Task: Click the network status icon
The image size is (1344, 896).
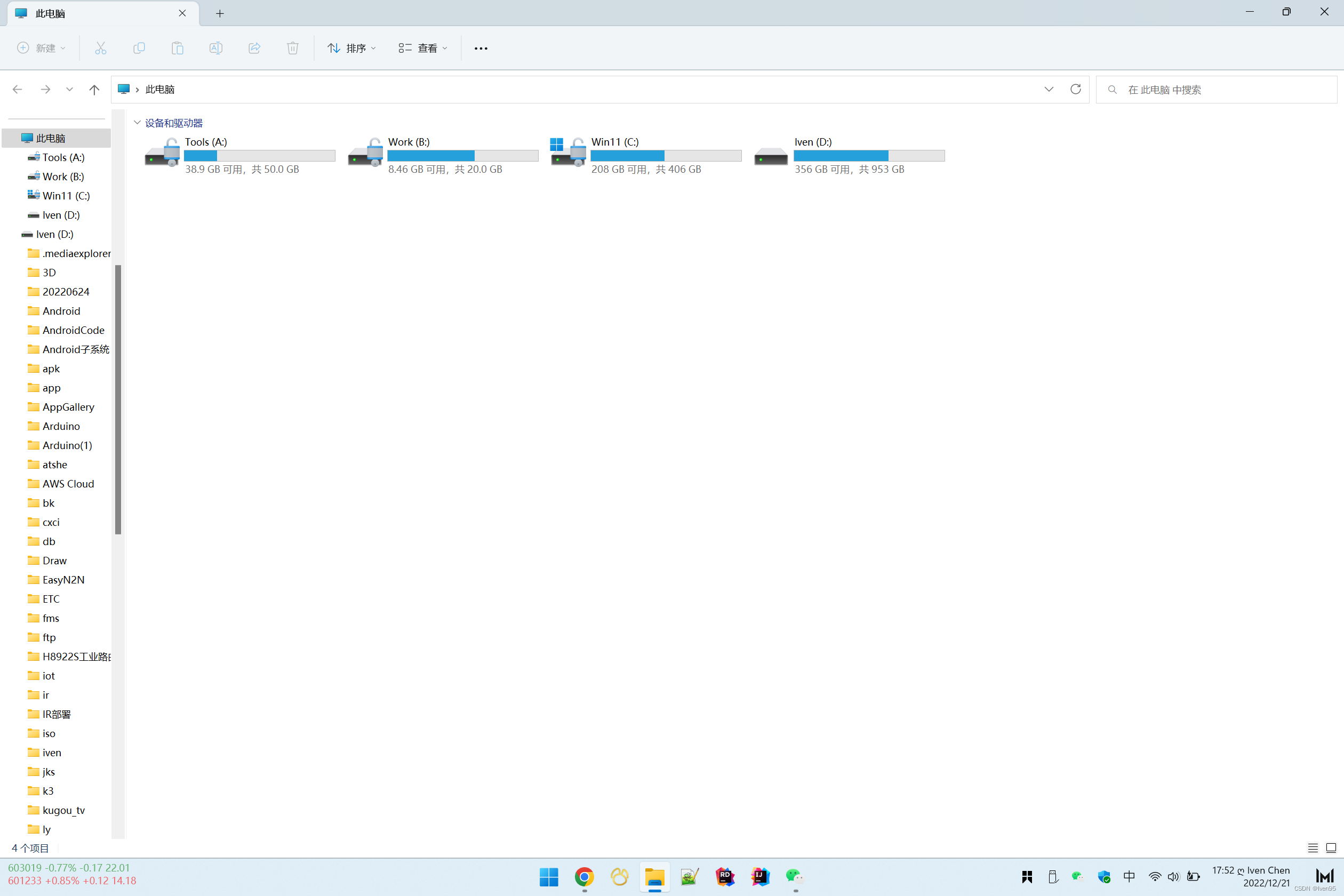Action: coord(1153,877)
